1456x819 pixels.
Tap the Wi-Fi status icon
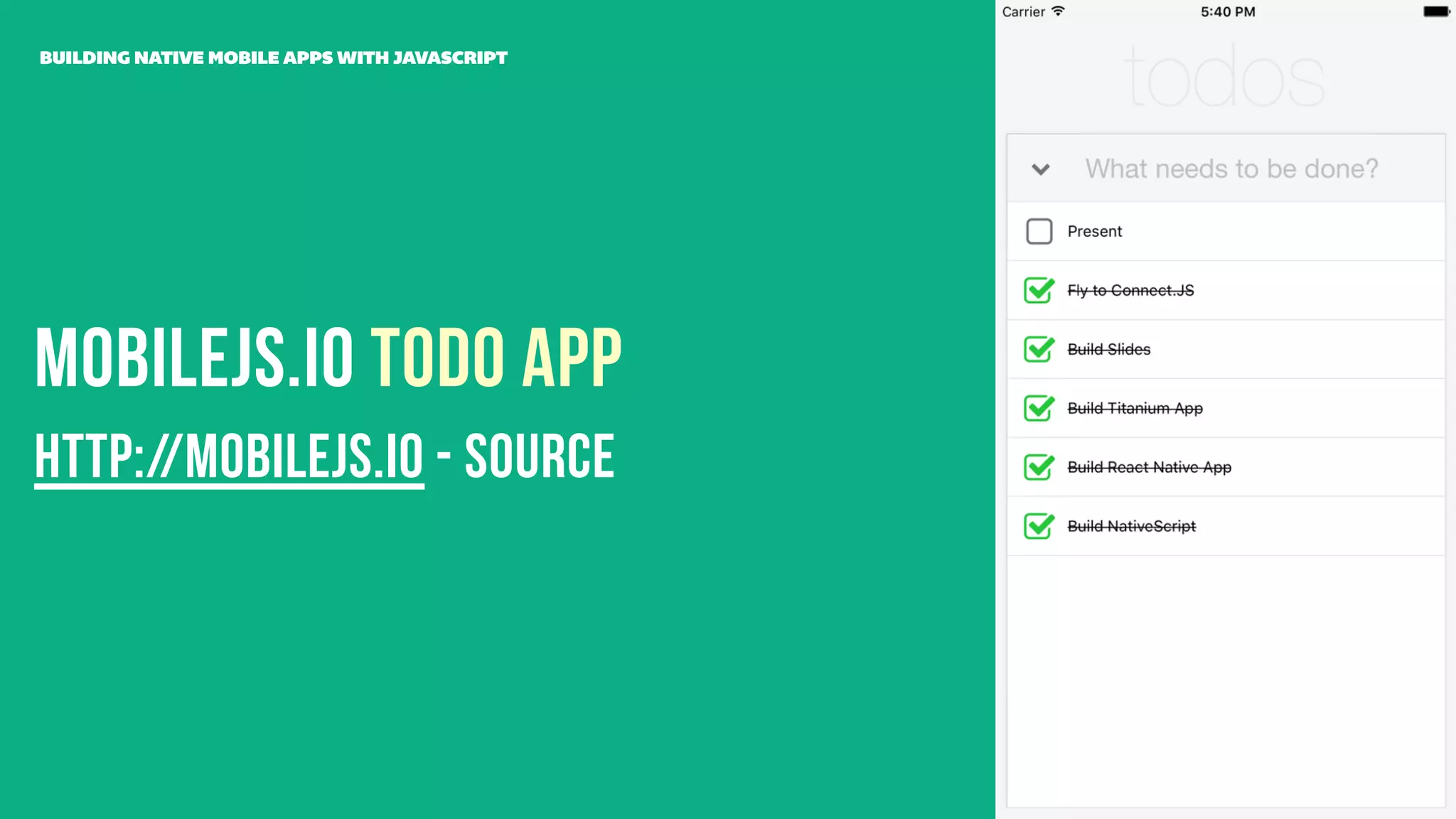pos(1058,11)
